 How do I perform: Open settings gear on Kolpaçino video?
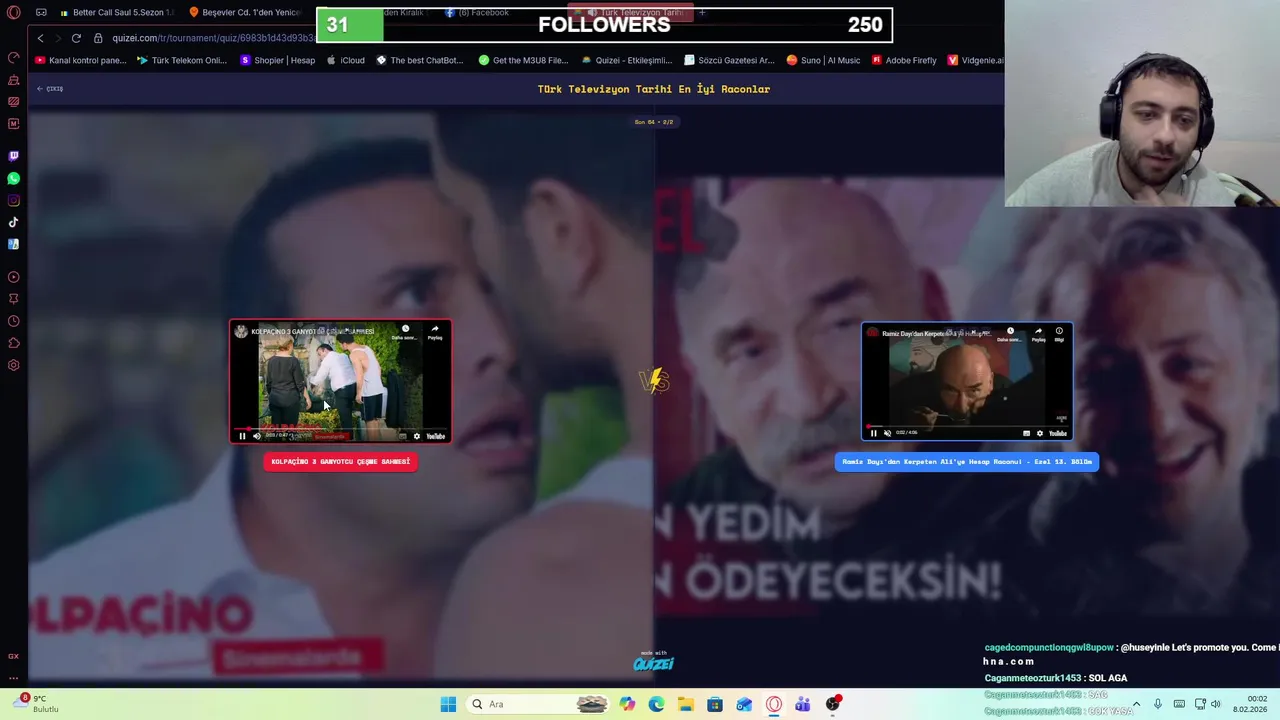tap(417, 436)
